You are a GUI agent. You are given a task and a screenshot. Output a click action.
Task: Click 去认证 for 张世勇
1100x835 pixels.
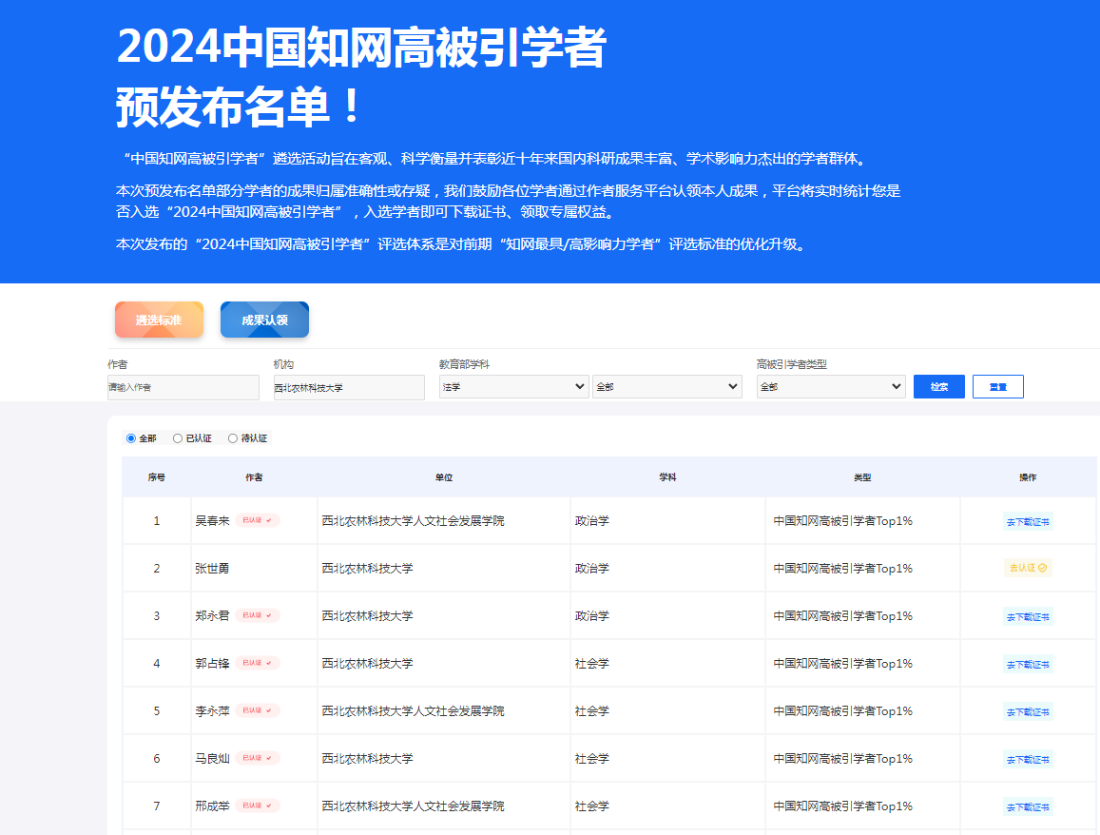pos(1028,568)
